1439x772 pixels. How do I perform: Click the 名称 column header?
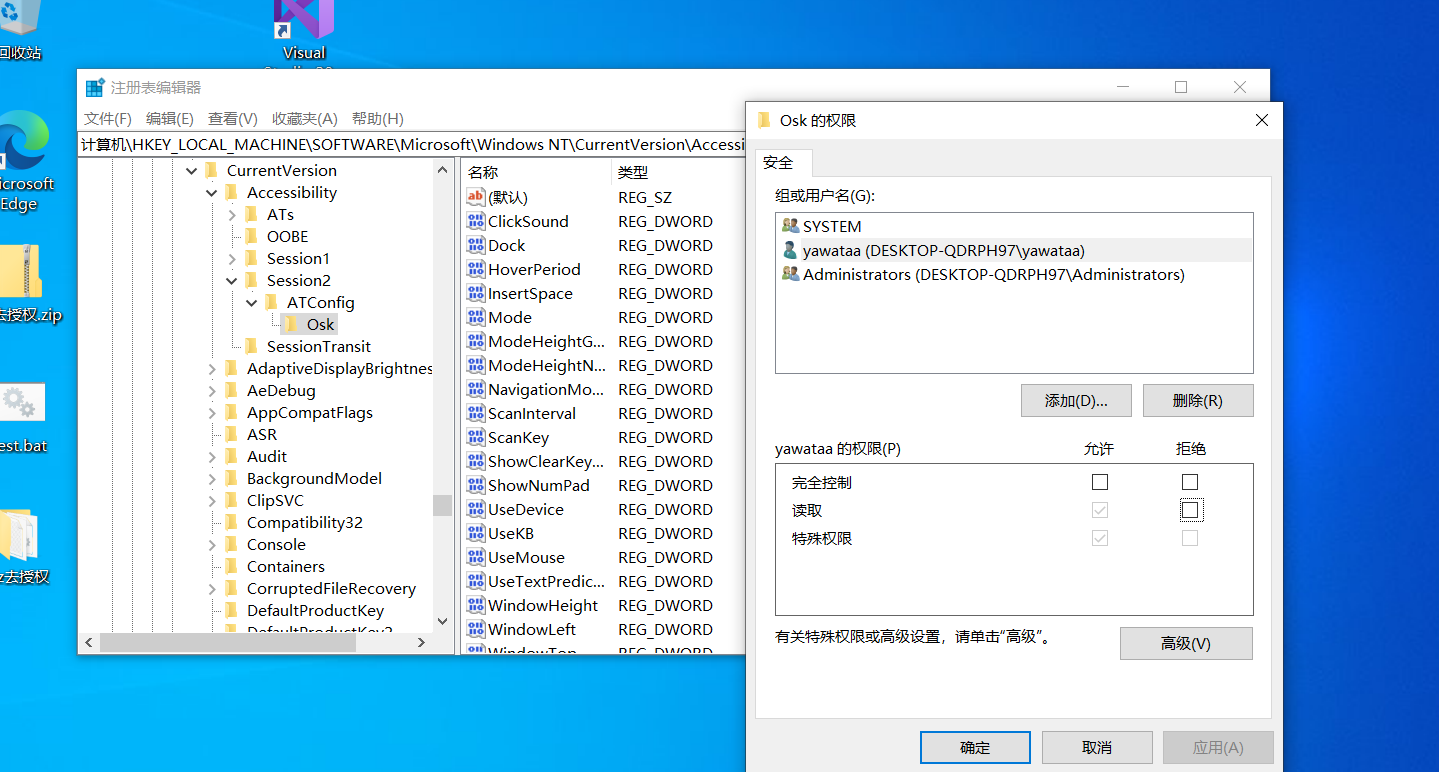click(x=536, y=172)
